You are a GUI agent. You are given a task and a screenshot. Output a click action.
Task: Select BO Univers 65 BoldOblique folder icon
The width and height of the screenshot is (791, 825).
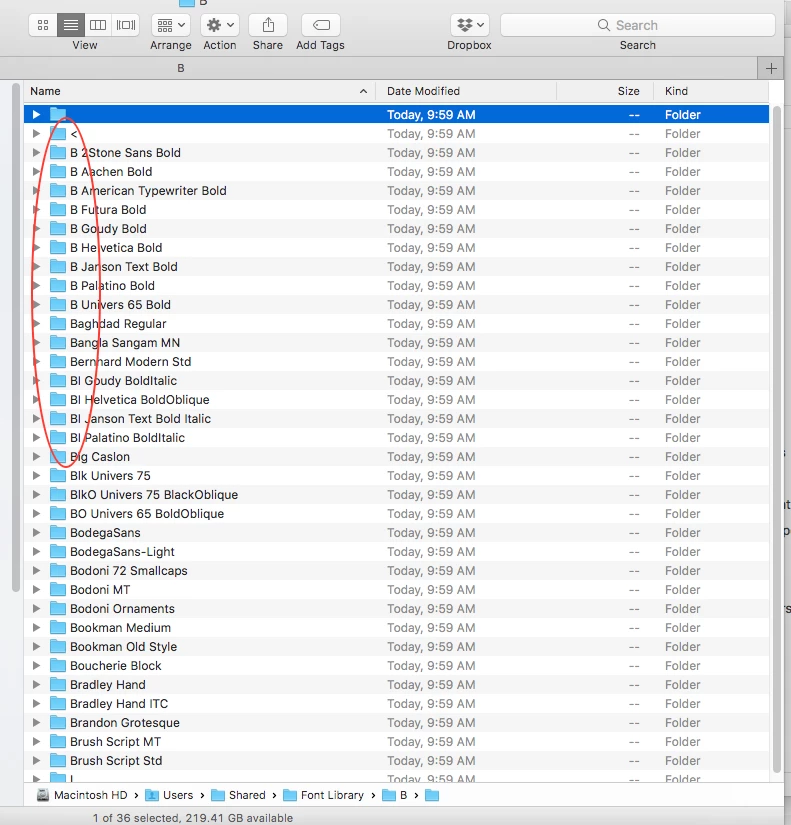click(x=58, y=514)
